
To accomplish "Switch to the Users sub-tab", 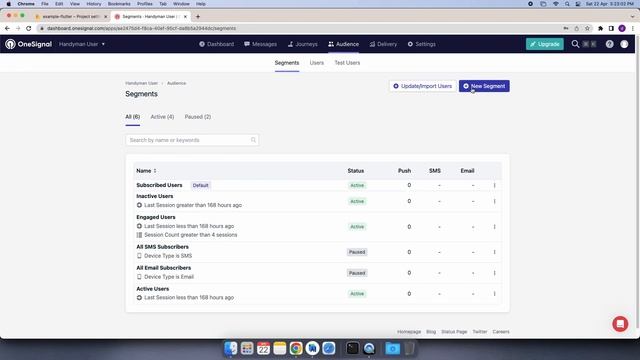I will click(x=316, y=63).
